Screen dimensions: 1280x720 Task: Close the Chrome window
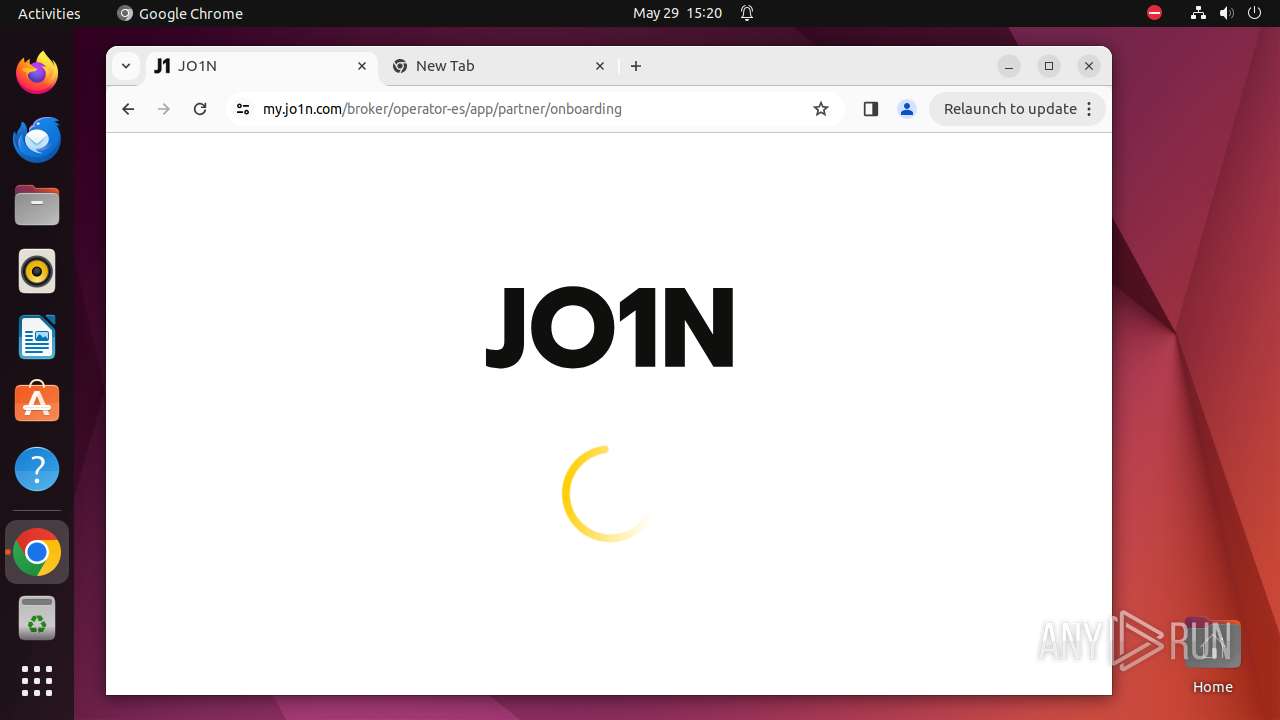pos(1089,66)
